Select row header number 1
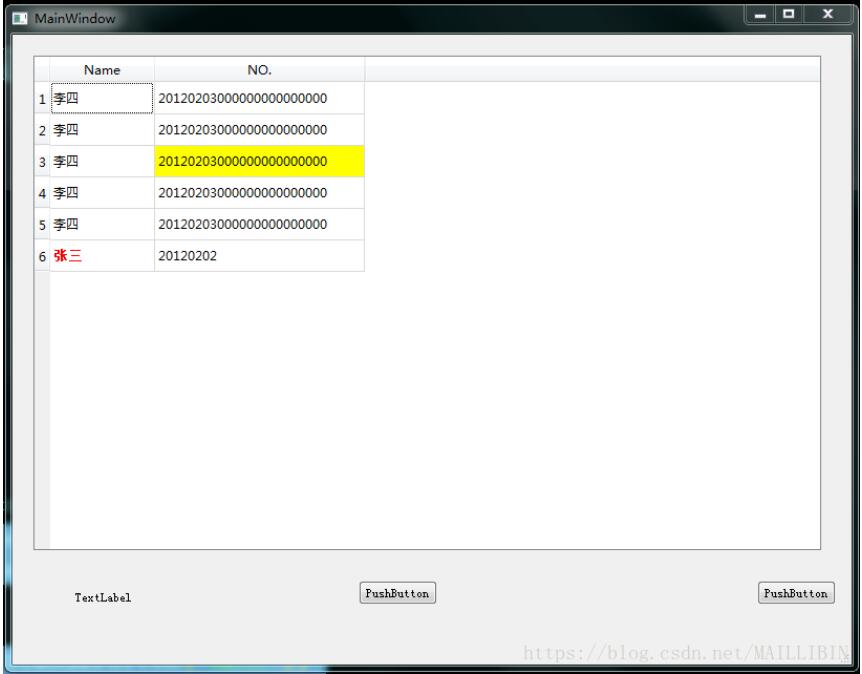 coord(42,99)
